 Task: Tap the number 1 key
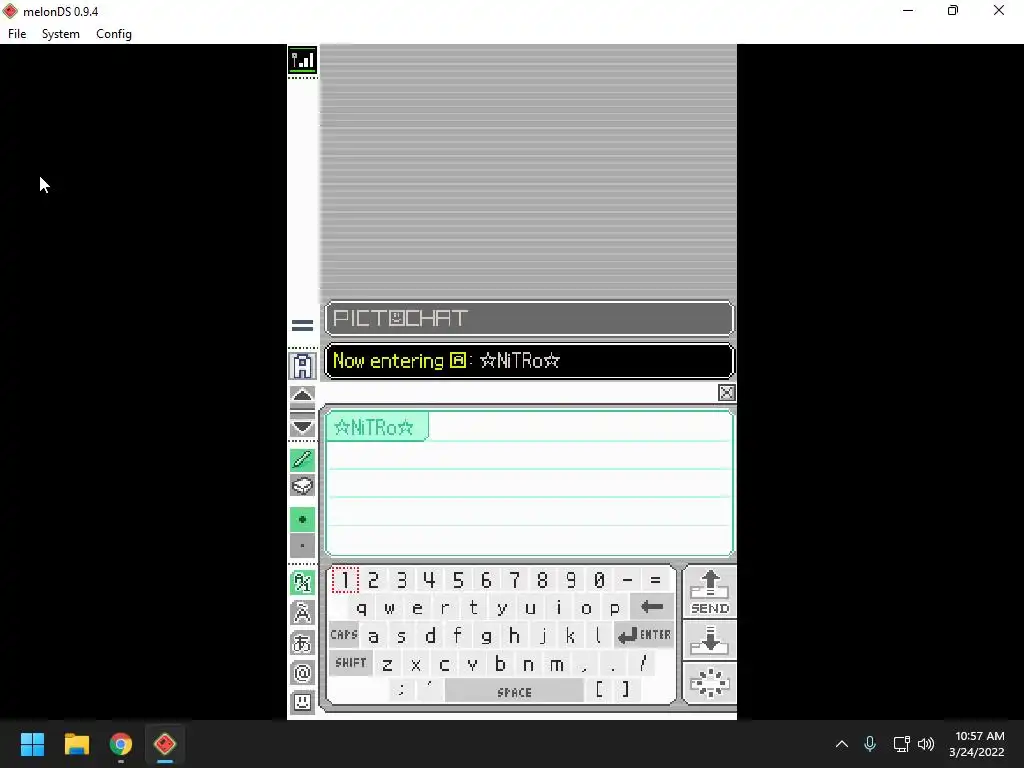click(x=345, y=580)
